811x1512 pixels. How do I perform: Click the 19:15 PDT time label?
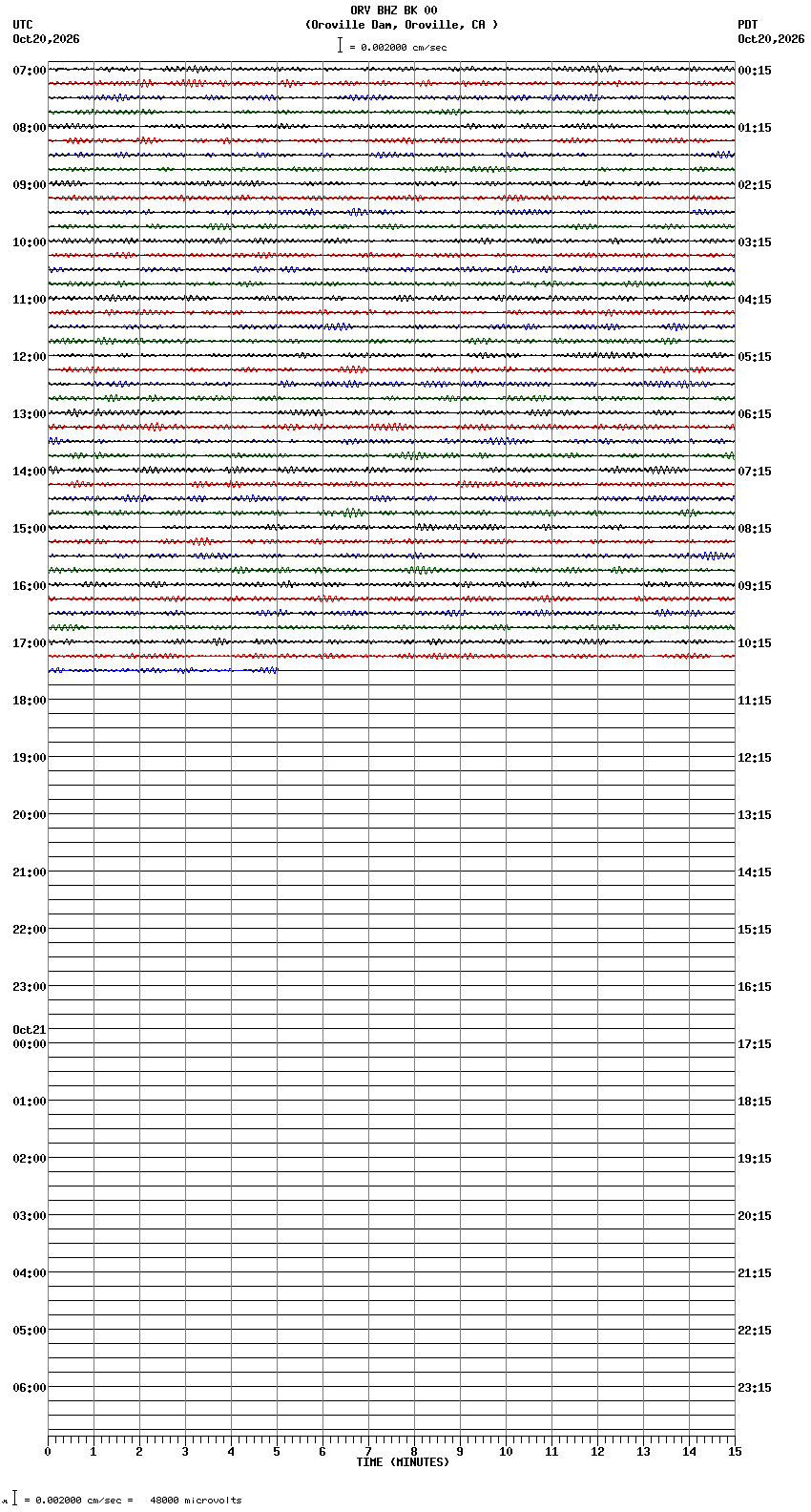[x=755, y=1159]
